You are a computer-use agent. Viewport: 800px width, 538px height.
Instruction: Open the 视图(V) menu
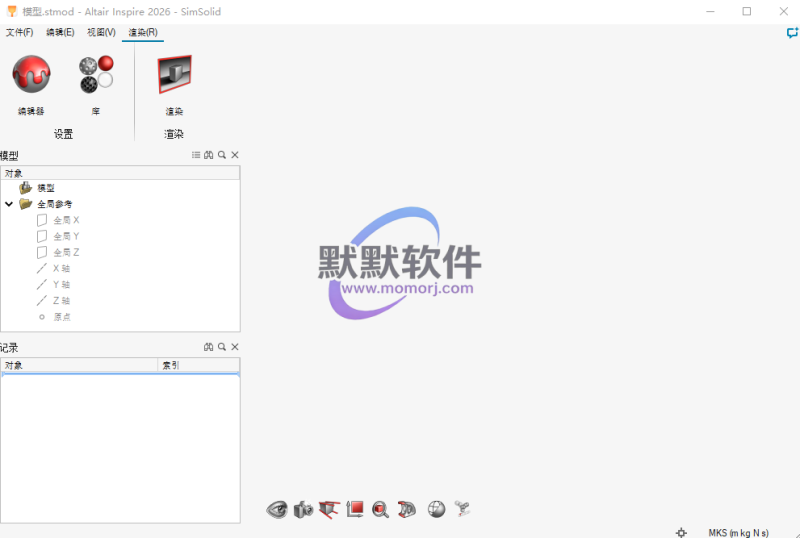coord(102,32)
